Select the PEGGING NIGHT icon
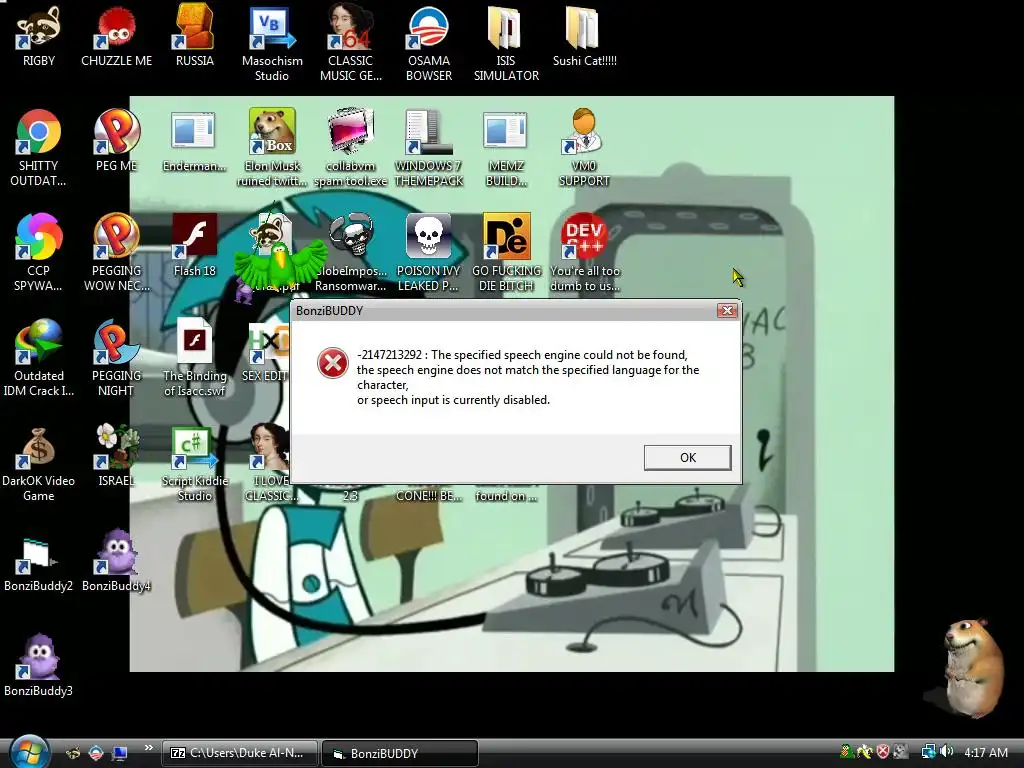The image size is (1024, 768). [x=116, y=358]
